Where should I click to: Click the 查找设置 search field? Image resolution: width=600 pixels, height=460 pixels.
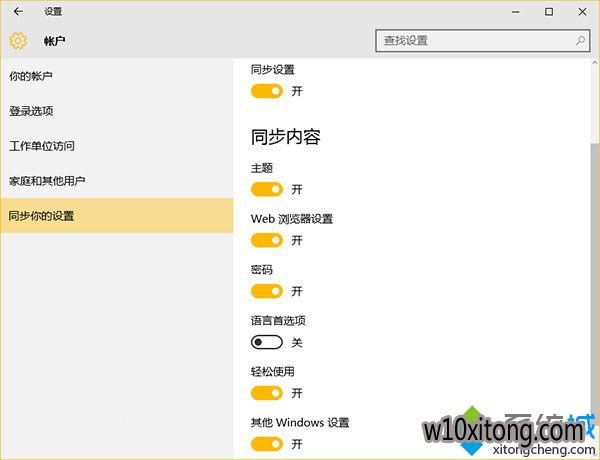click(483, 41)
